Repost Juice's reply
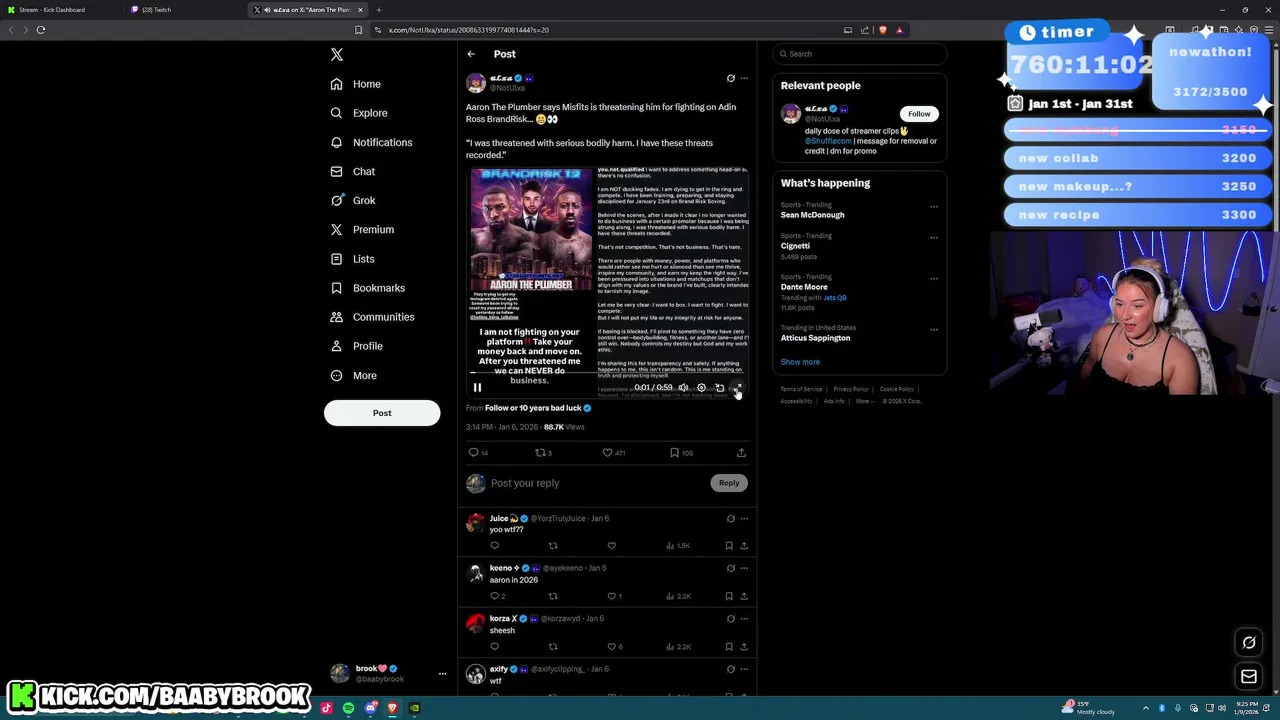 [552, 546]
